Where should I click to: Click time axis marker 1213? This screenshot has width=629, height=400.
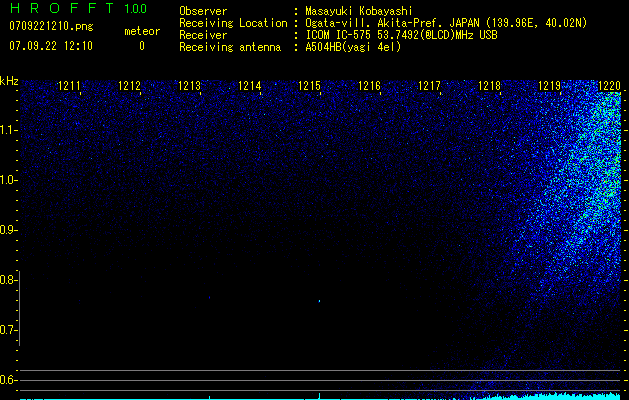(189, 86)
